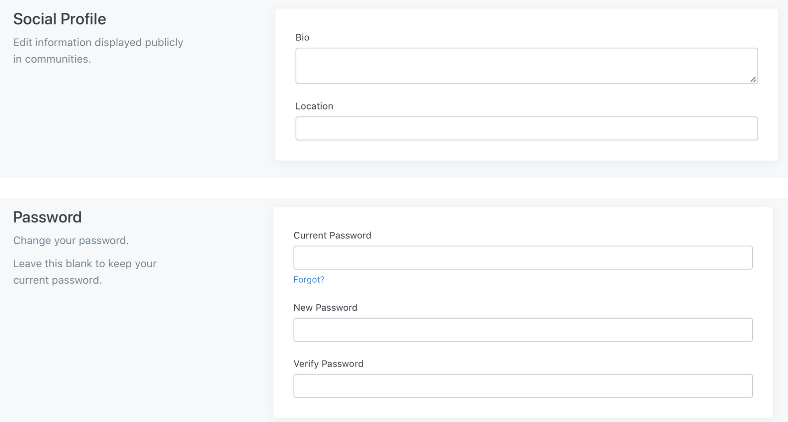This screenshot has height=422, width=788.
Task: Click the "Change your password." text
Action: [71, 241]
